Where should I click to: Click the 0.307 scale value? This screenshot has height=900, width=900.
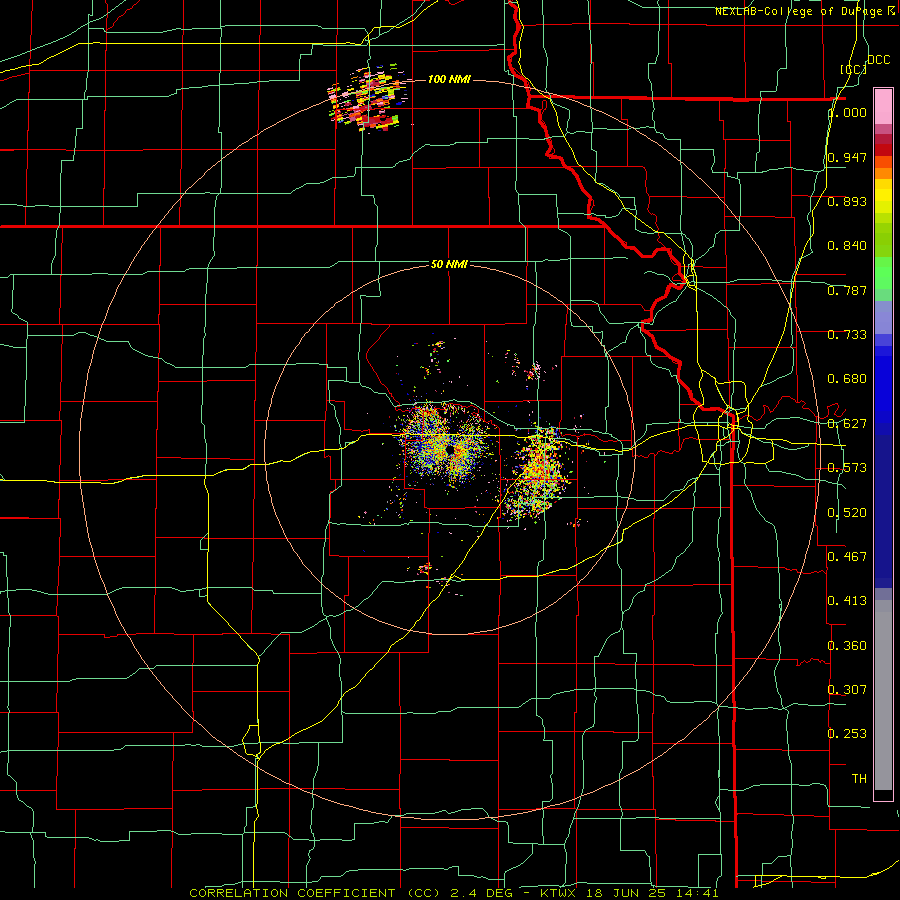point(847,689)
